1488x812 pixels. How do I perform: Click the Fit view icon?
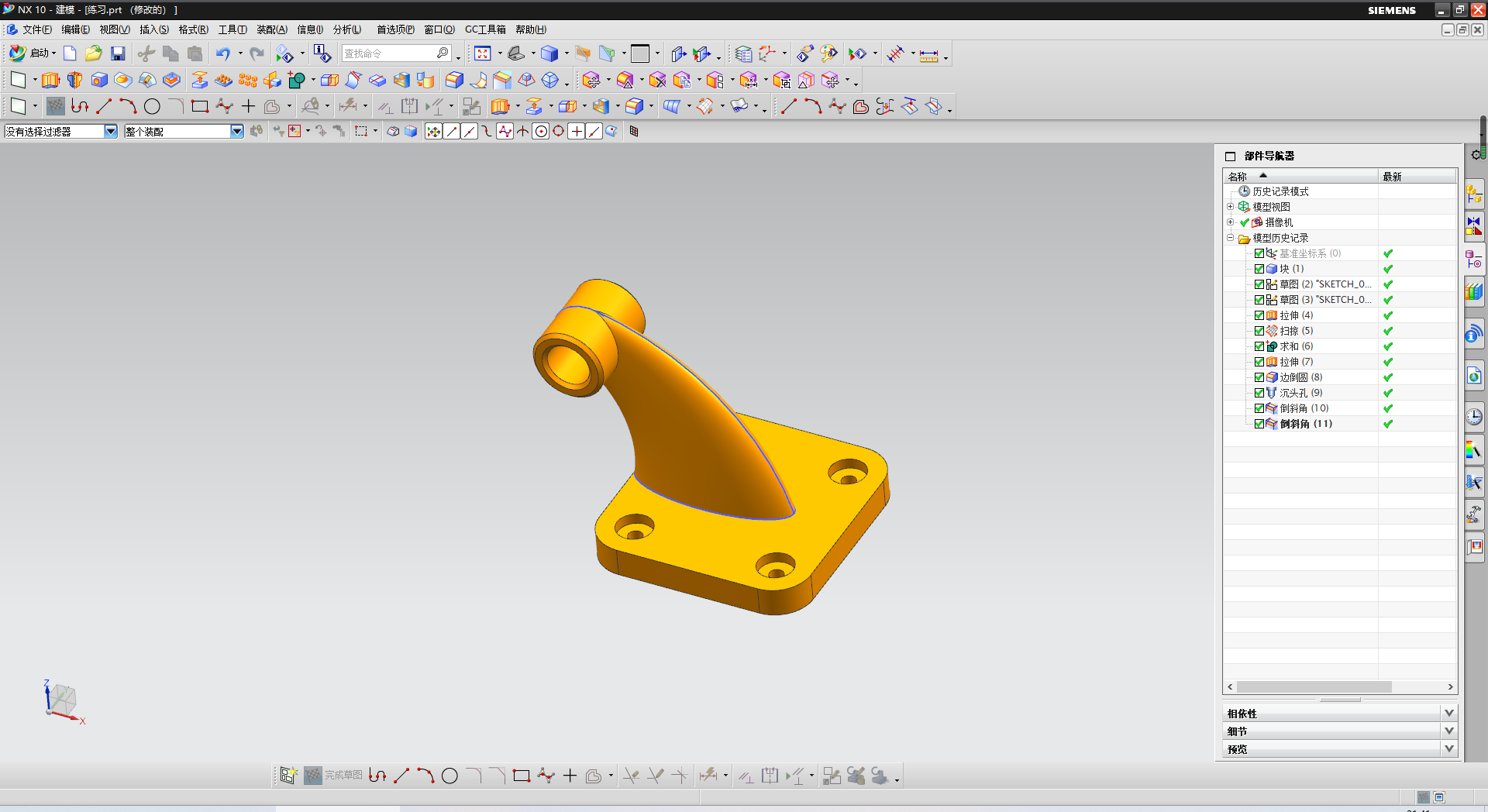(483, 53)
